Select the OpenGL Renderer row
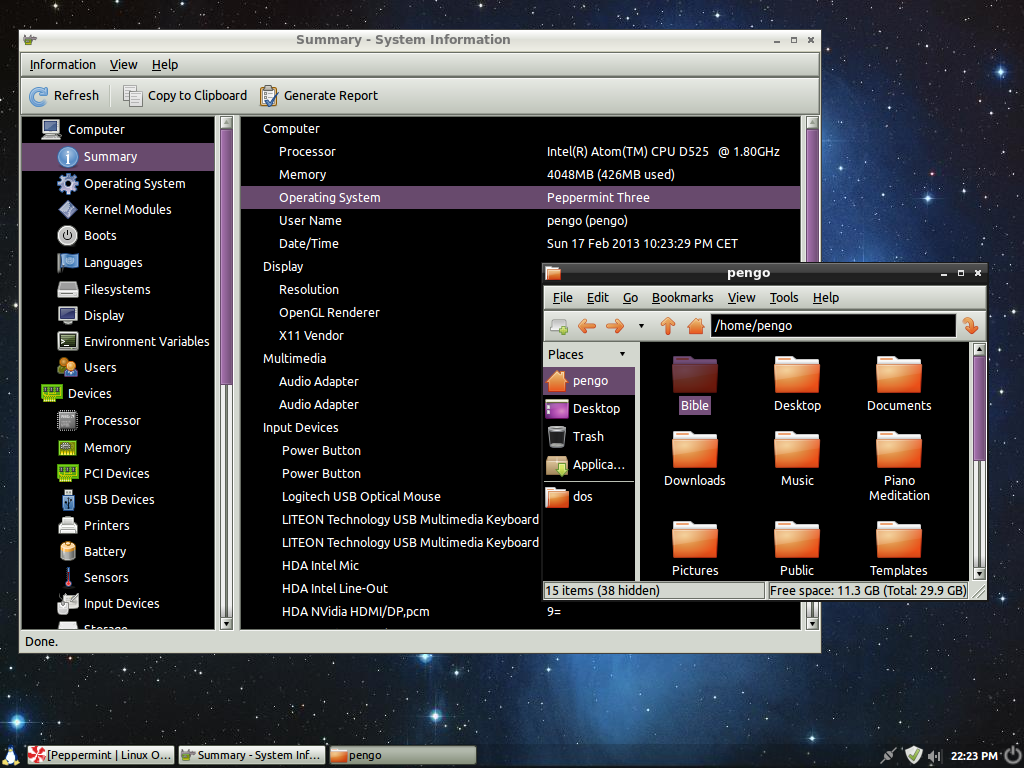The image size is (1024, 768). pos(391,313)
